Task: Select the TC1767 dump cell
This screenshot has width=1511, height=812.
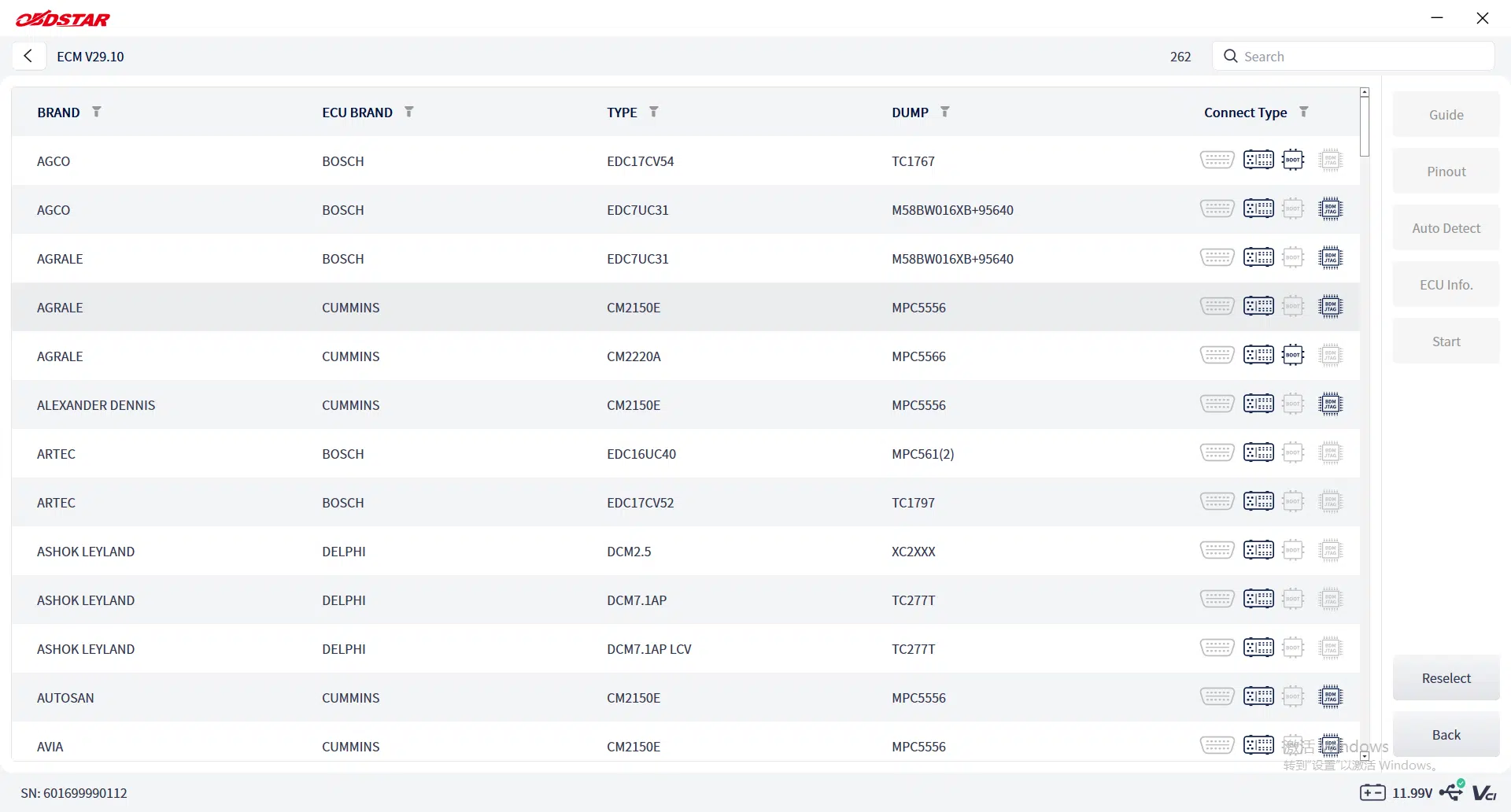Action: click(x=913, y=161)
